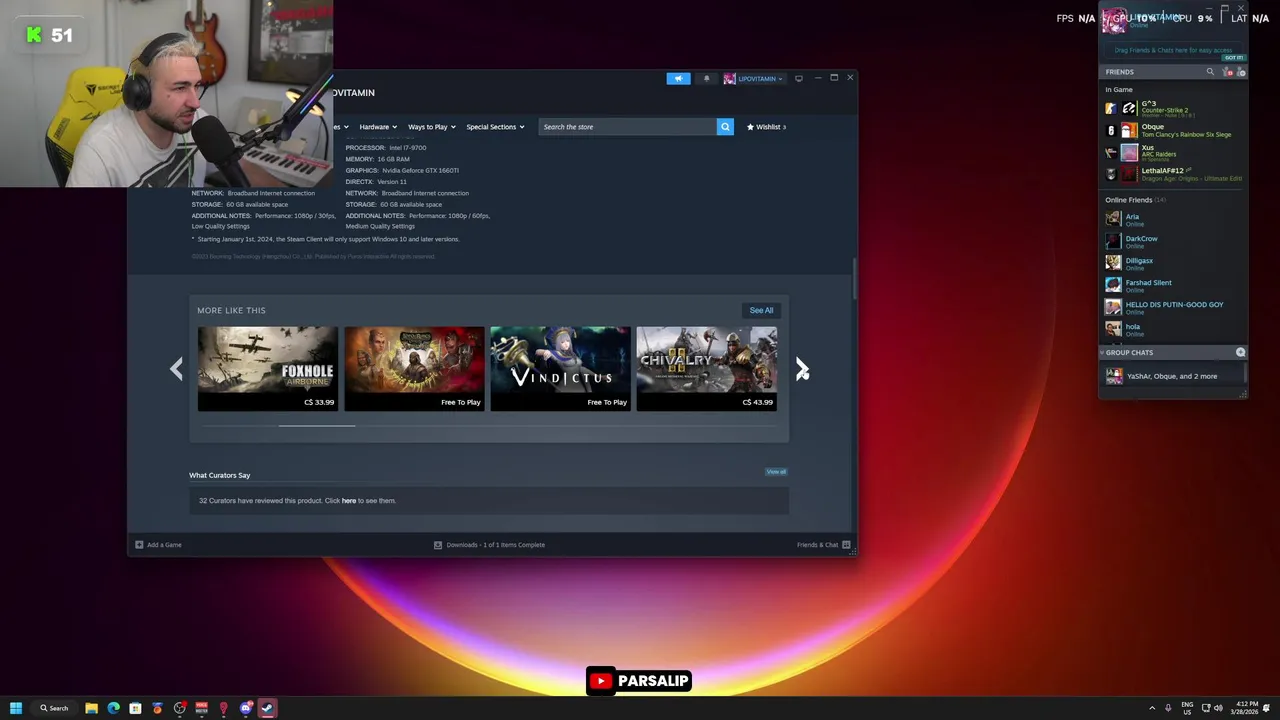Create a new group chat plus icon
1280x720 pixels.
click(x=1240, y=352)
